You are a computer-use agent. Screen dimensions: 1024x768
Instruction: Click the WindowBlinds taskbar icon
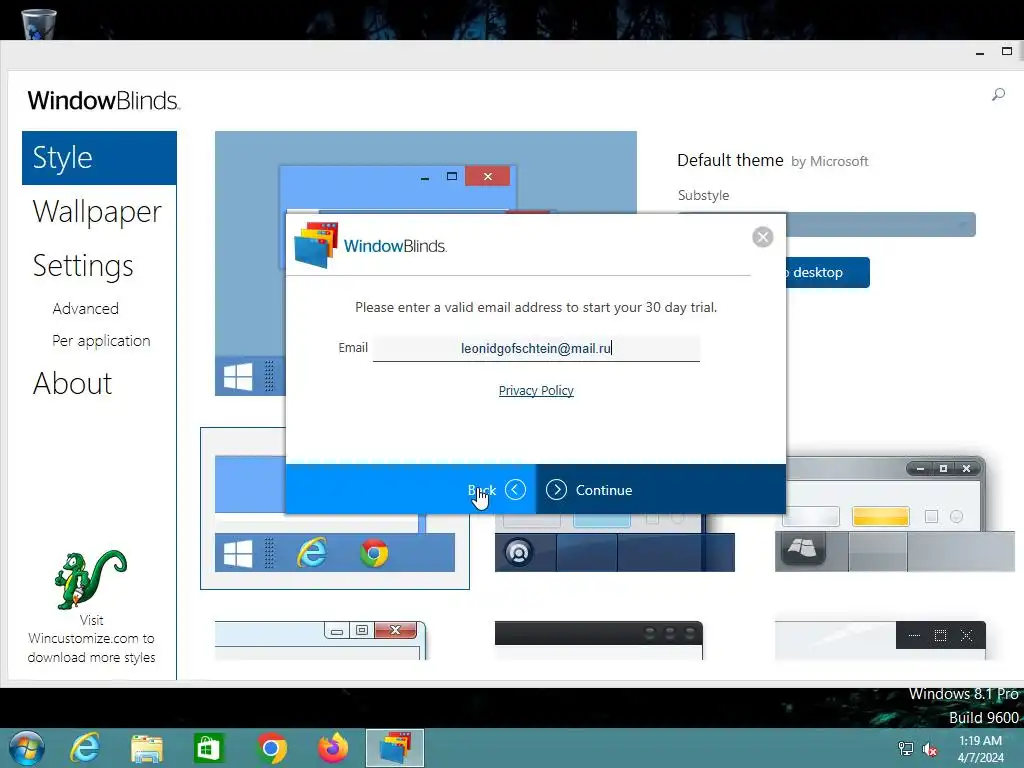point(395,748)
